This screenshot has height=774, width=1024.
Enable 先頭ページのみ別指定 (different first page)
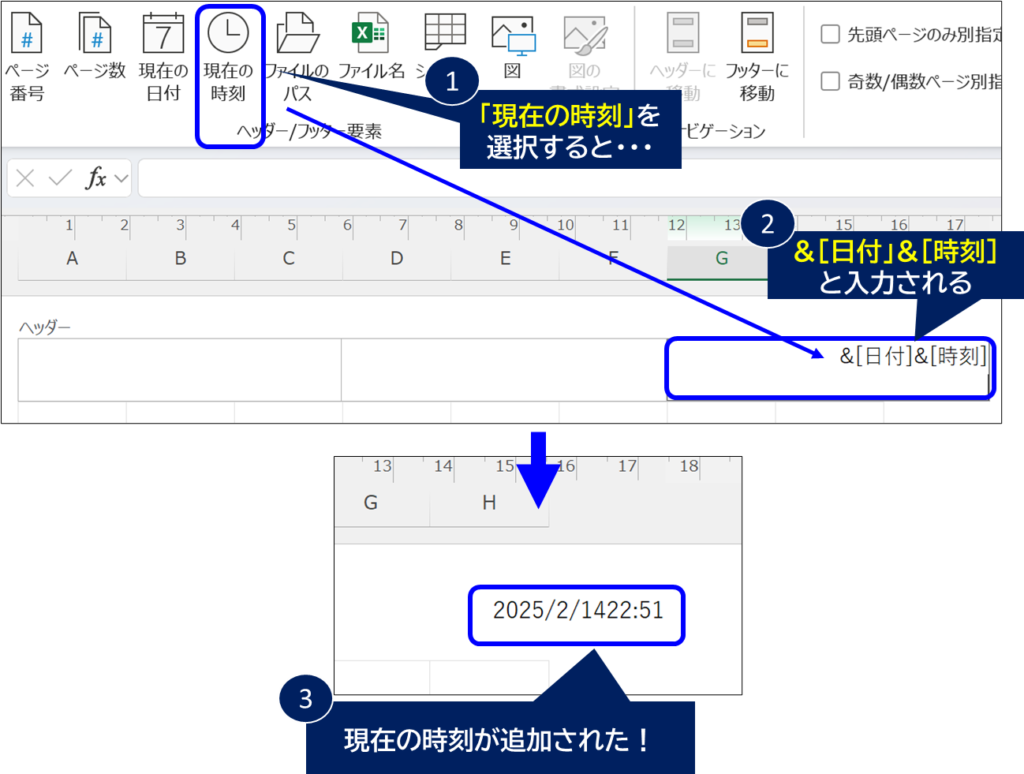[x=831, y=33]
